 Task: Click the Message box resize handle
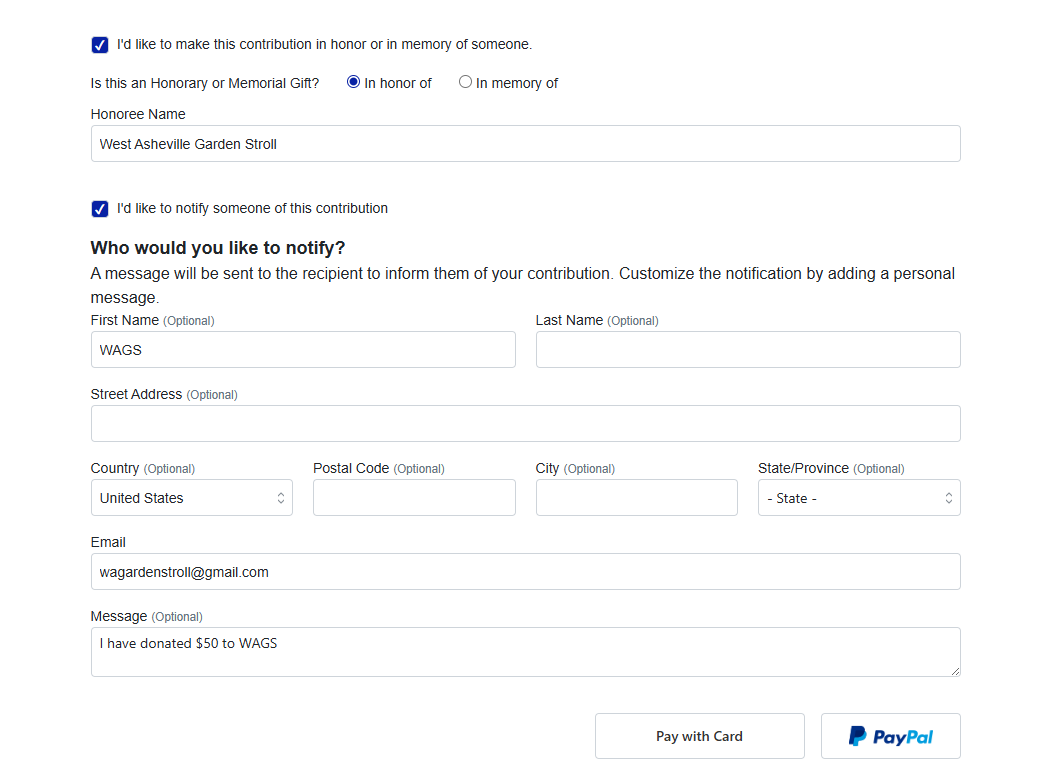pyautogui.click(x=955, y=672)
